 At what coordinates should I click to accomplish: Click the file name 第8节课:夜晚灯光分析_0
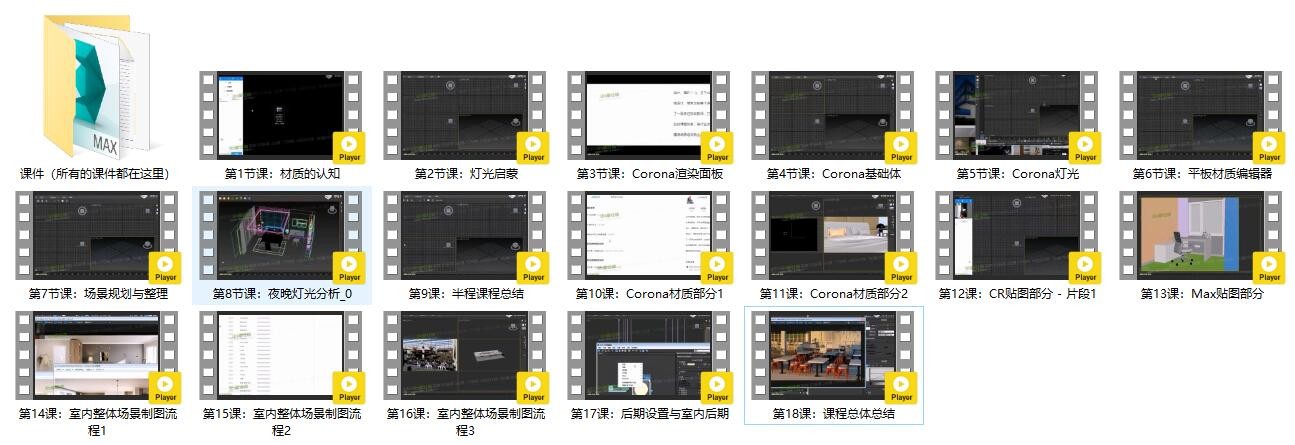tap(281, 294)
